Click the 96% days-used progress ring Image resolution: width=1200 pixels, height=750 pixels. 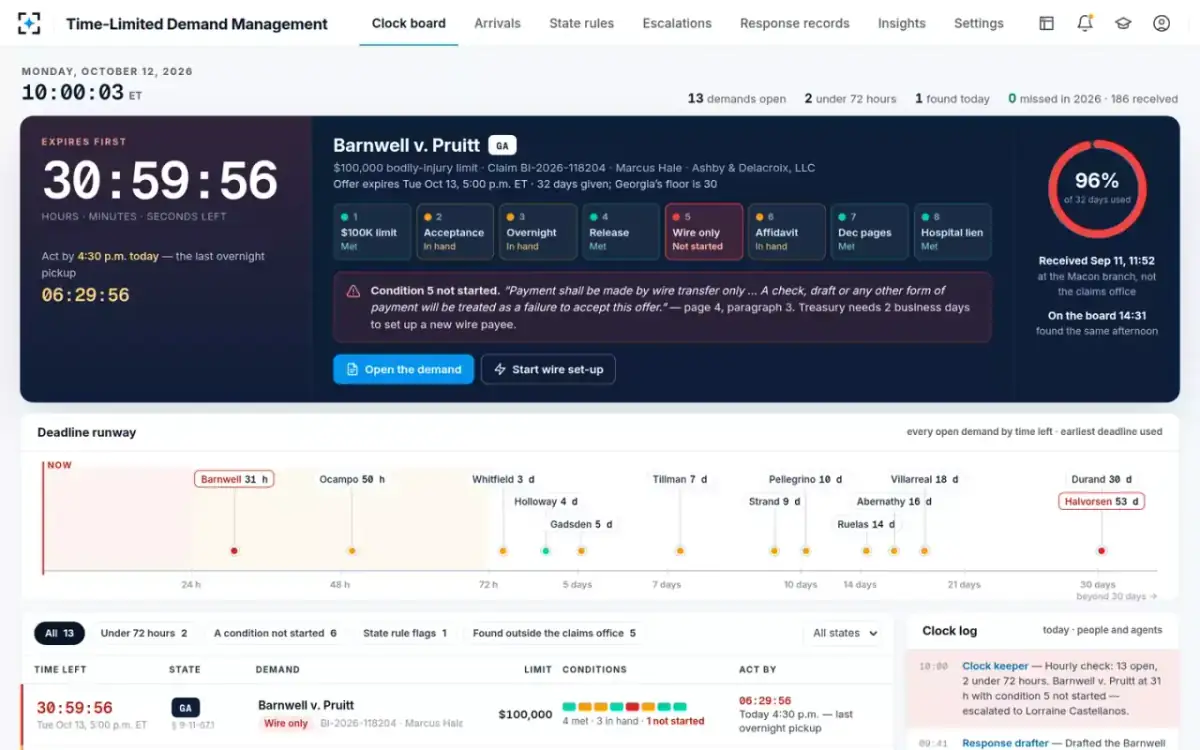(x=1097, y=189)
